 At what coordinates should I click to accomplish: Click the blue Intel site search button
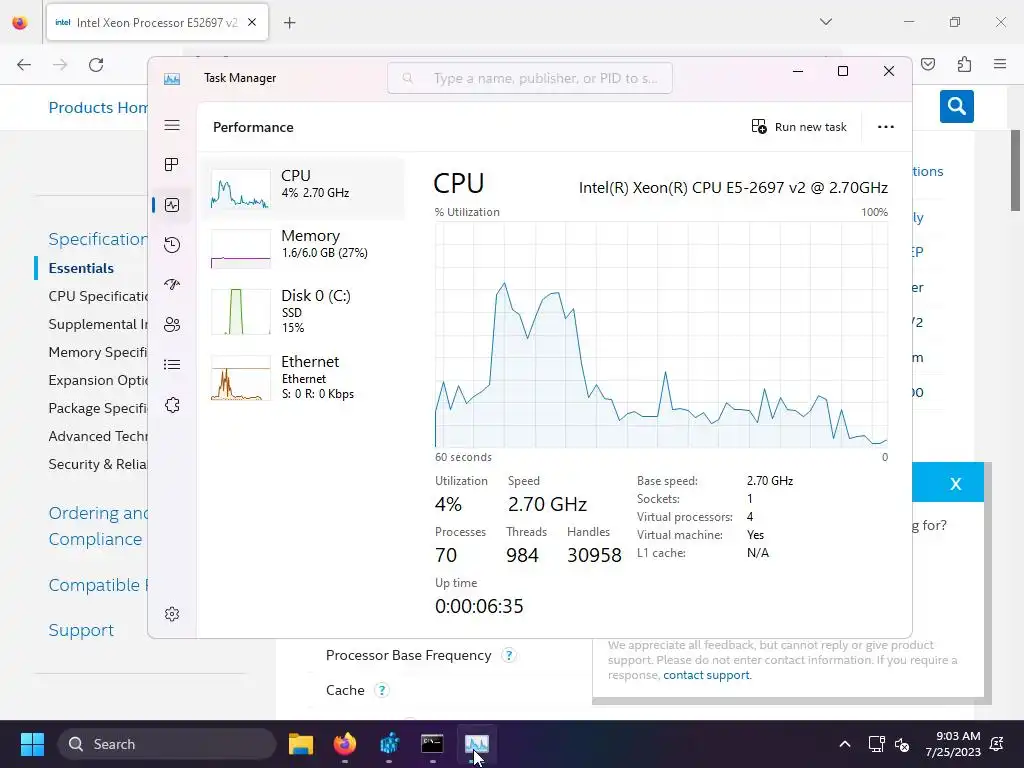point(957,106)
